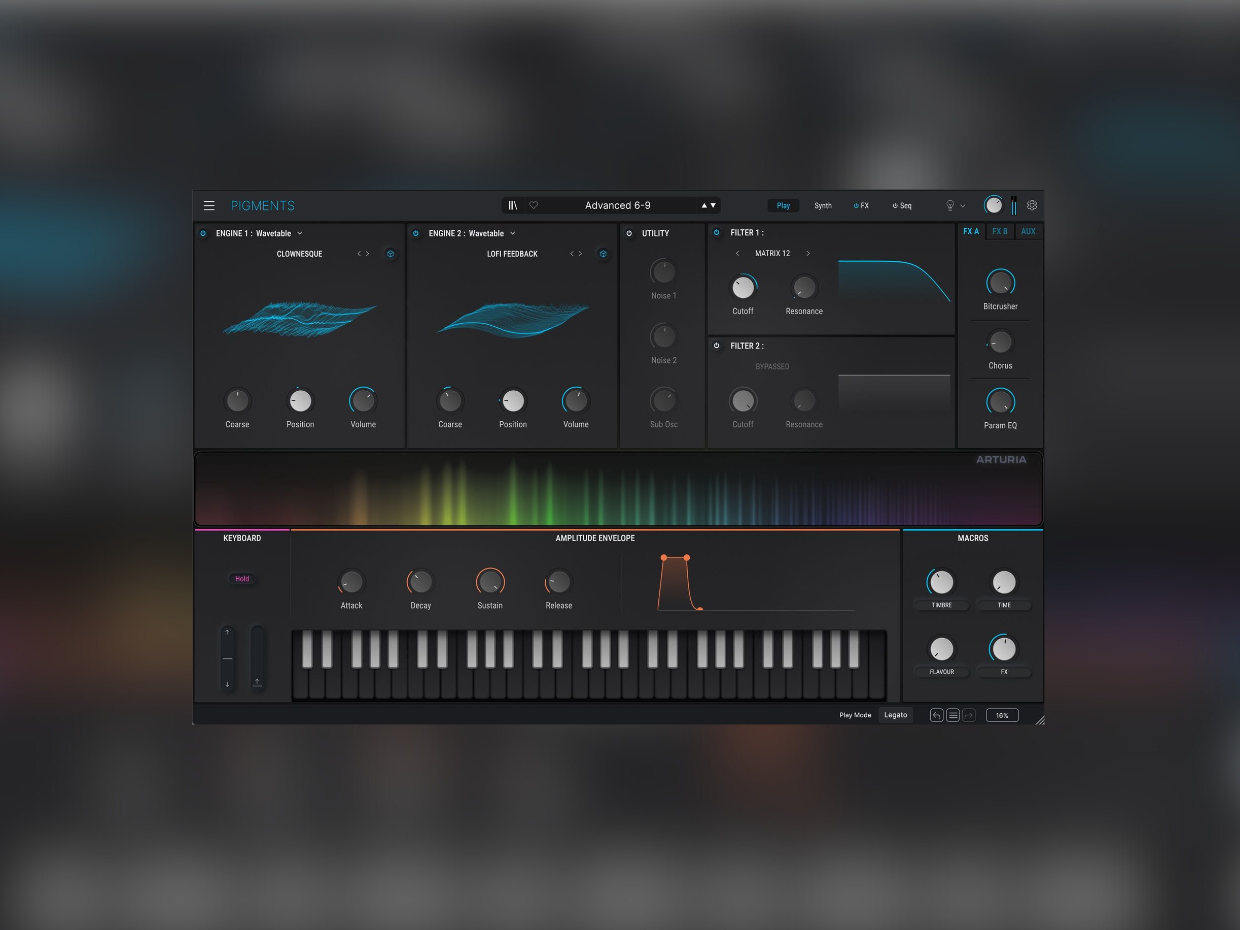Open randomize cube icon for Engine 2
The width and height of the screenshot is (1240, 930).
point(603,254)
